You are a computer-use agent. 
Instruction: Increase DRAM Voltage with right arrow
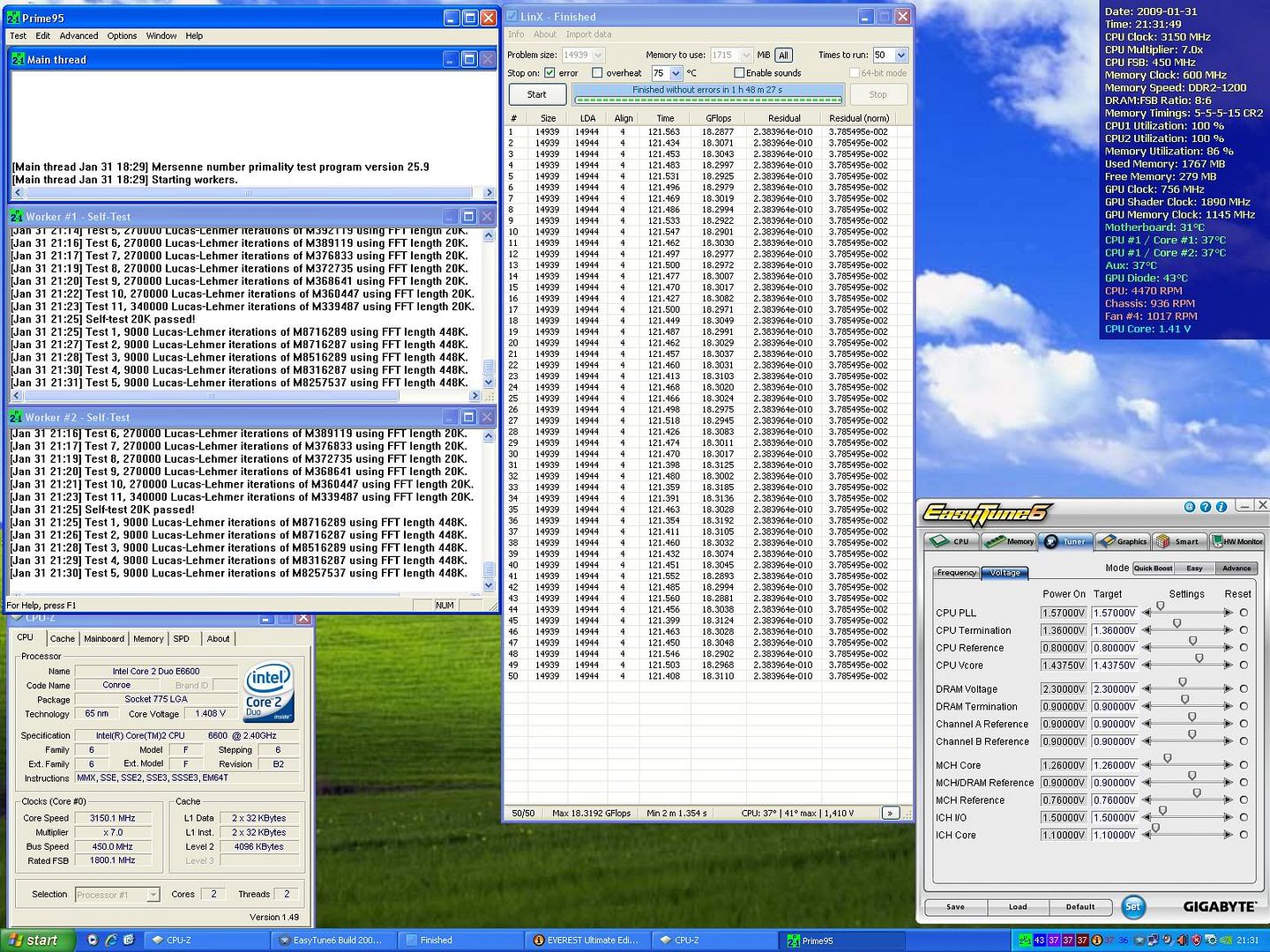[1228, 689]
